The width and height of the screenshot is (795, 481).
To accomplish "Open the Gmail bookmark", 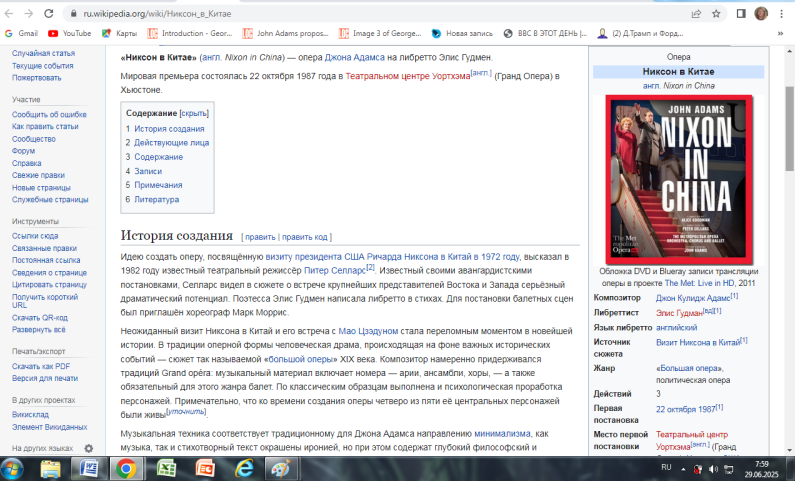I will pos(21,33).
